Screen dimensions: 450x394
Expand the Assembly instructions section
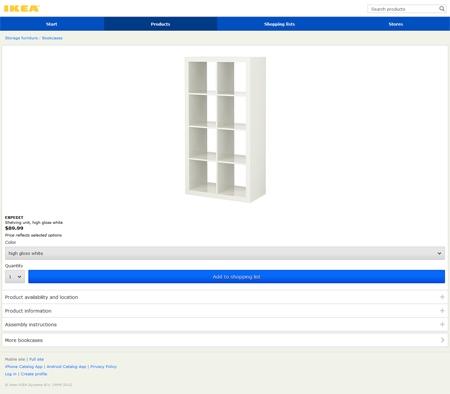click(x=225, y=324)
